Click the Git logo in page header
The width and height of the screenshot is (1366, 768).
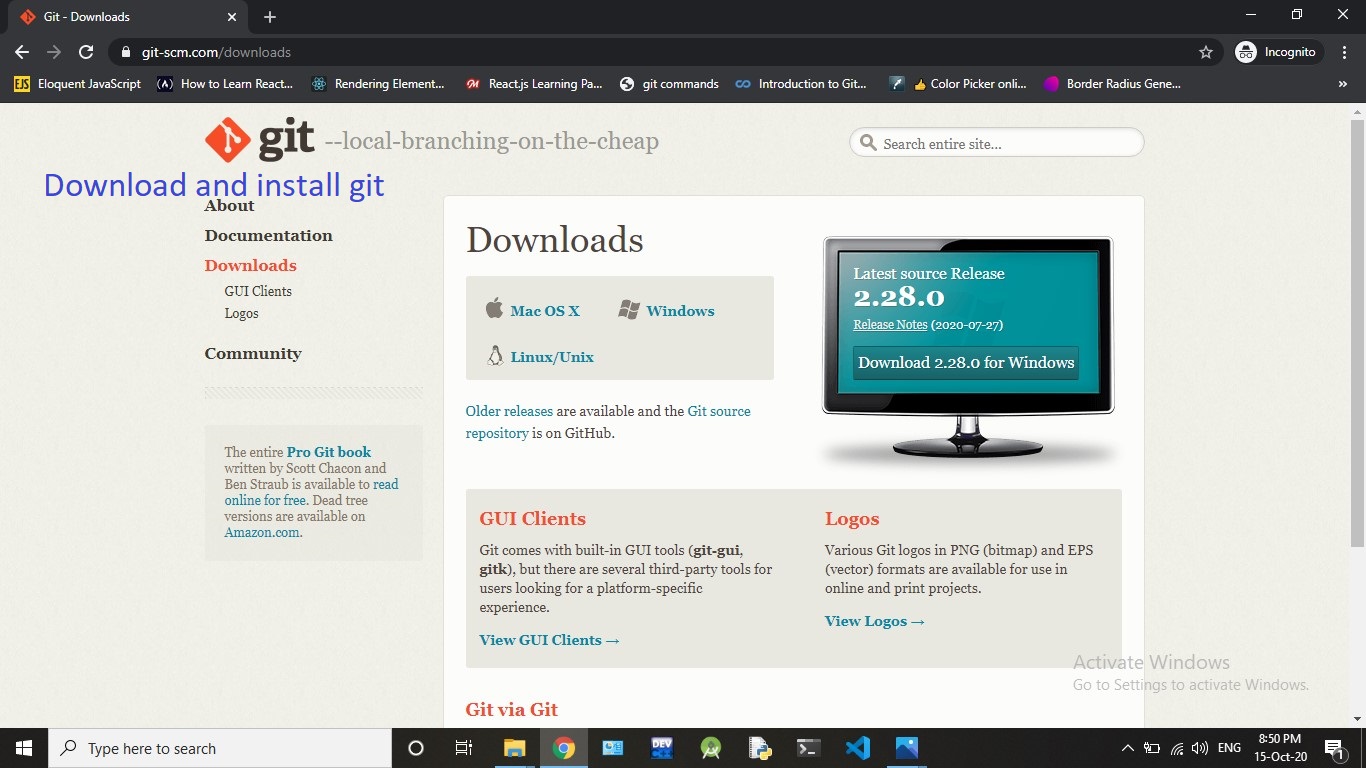259,140
